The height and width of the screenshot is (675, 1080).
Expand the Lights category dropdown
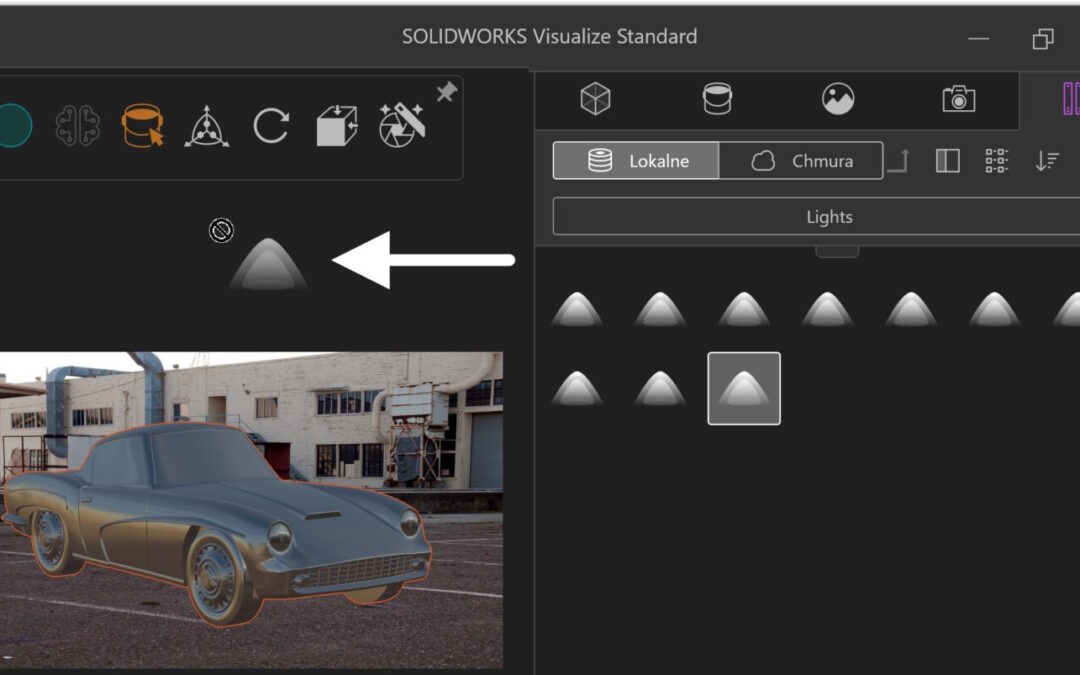coord(829,217)
